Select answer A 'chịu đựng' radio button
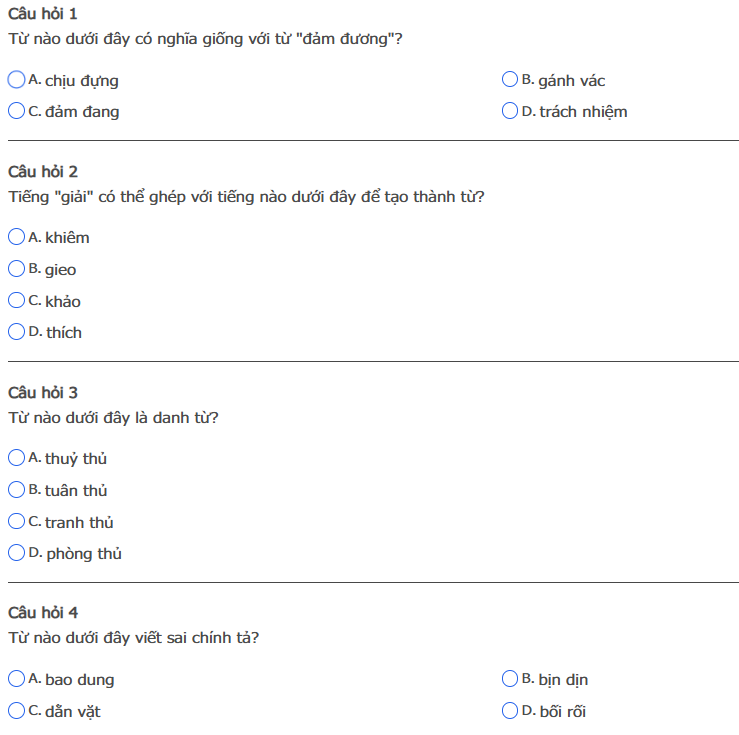This screenshot has height=735, width=739. tap(17, 80)
